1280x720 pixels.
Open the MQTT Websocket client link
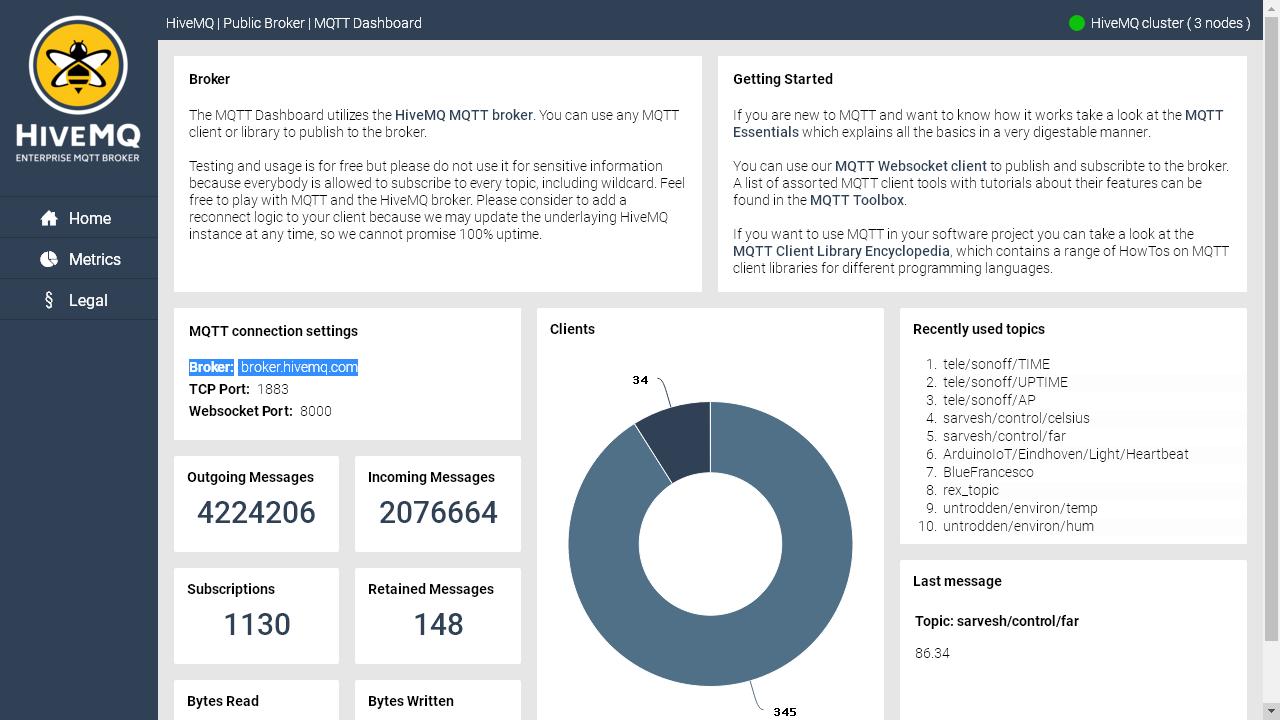tap(910, 166)
